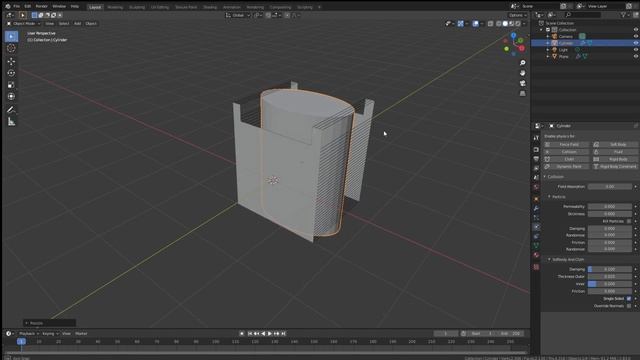Select the Measure tool
640x360 pixels.
(x=11, y=122)
